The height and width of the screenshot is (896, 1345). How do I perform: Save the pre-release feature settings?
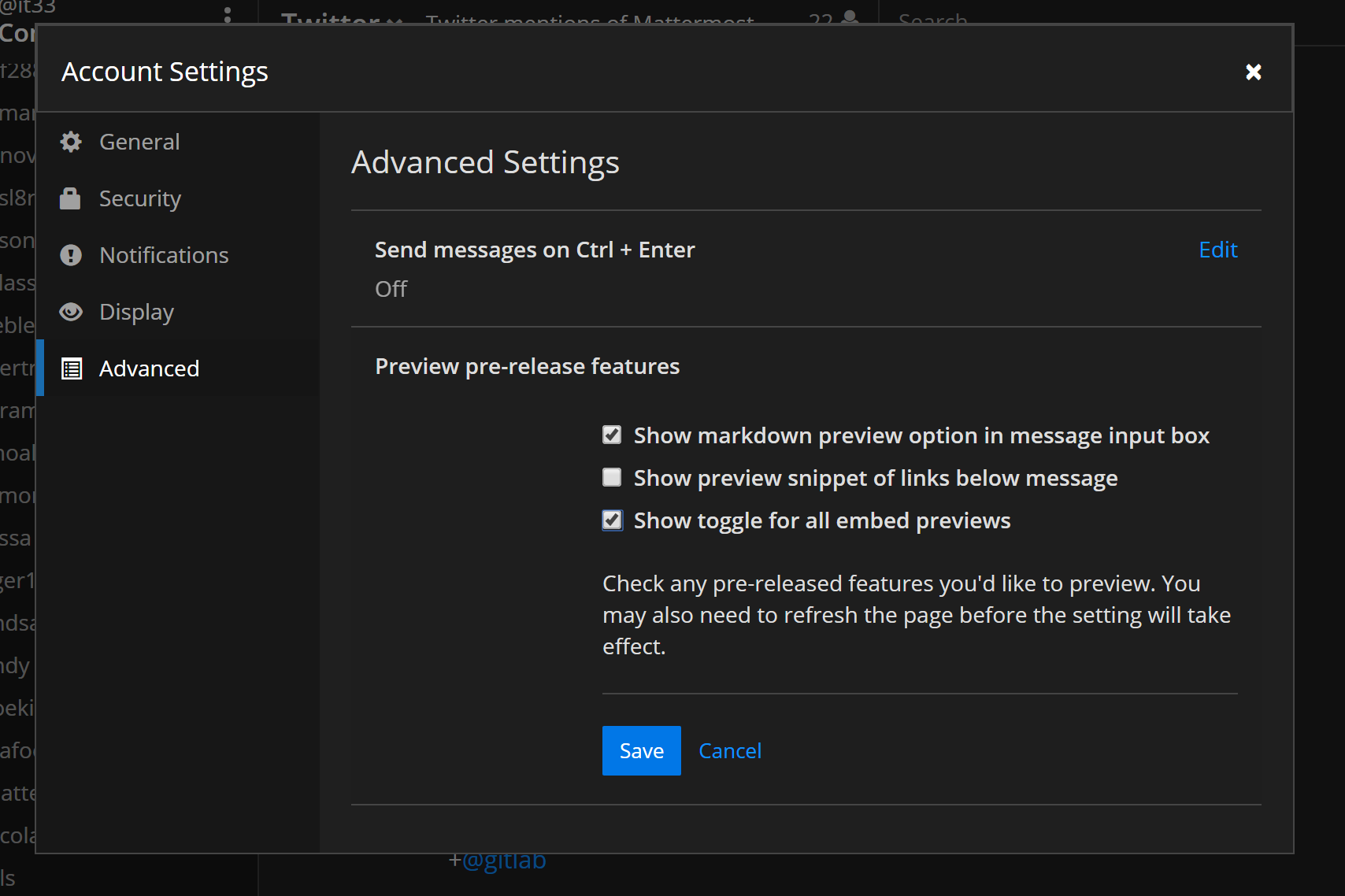pyautogui.click(x=641, y=750)
